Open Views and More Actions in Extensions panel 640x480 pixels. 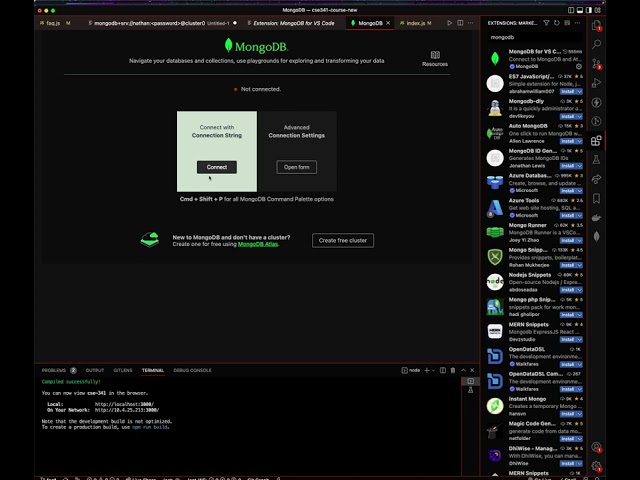tap(577, 23)
